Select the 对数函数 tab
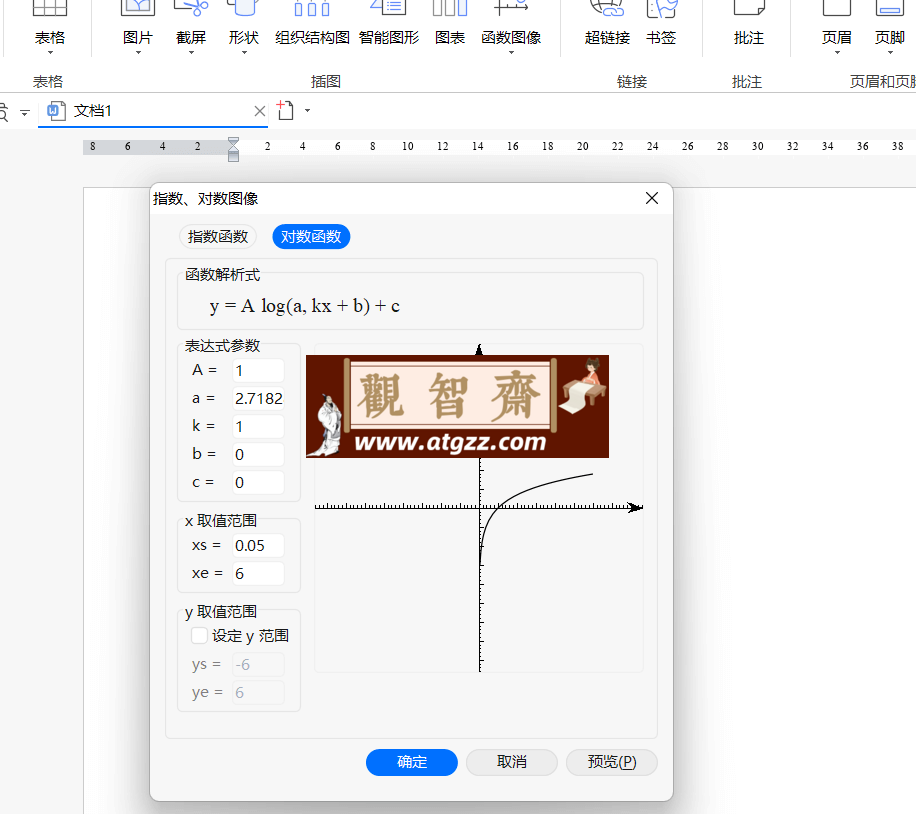This screenshot has height=814, width=917. 311,237
